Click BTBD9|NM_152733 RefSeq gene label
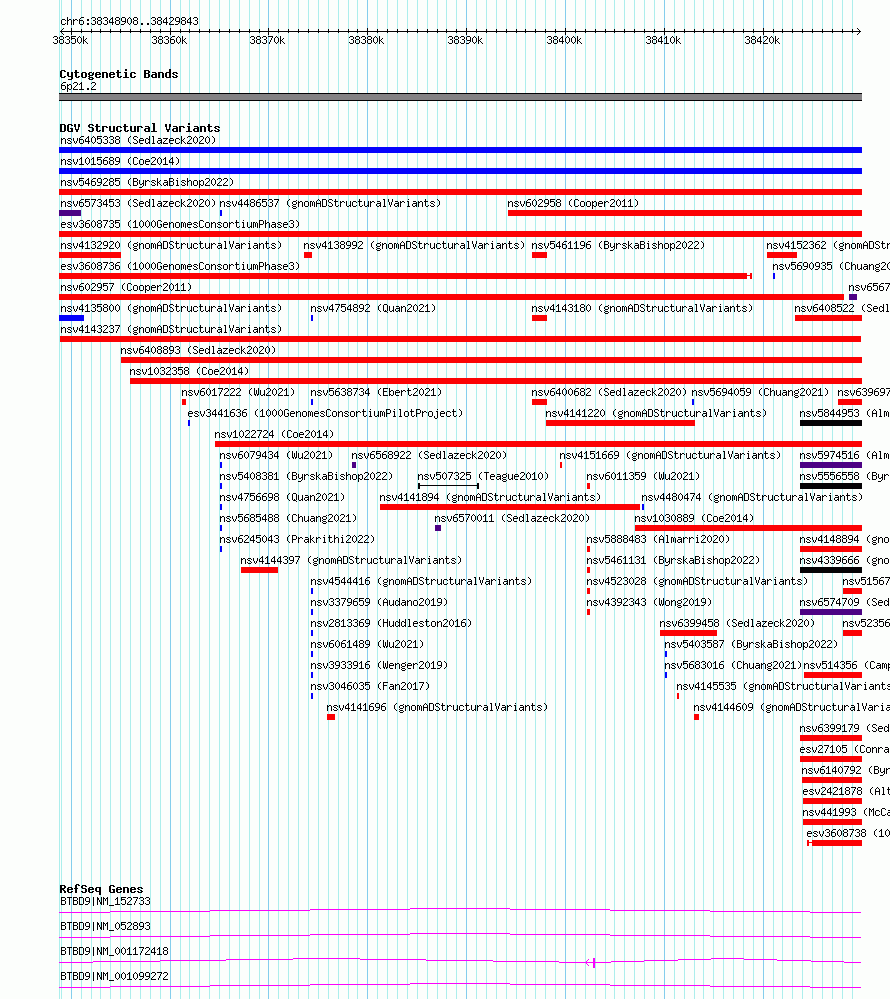 [105, 902]
